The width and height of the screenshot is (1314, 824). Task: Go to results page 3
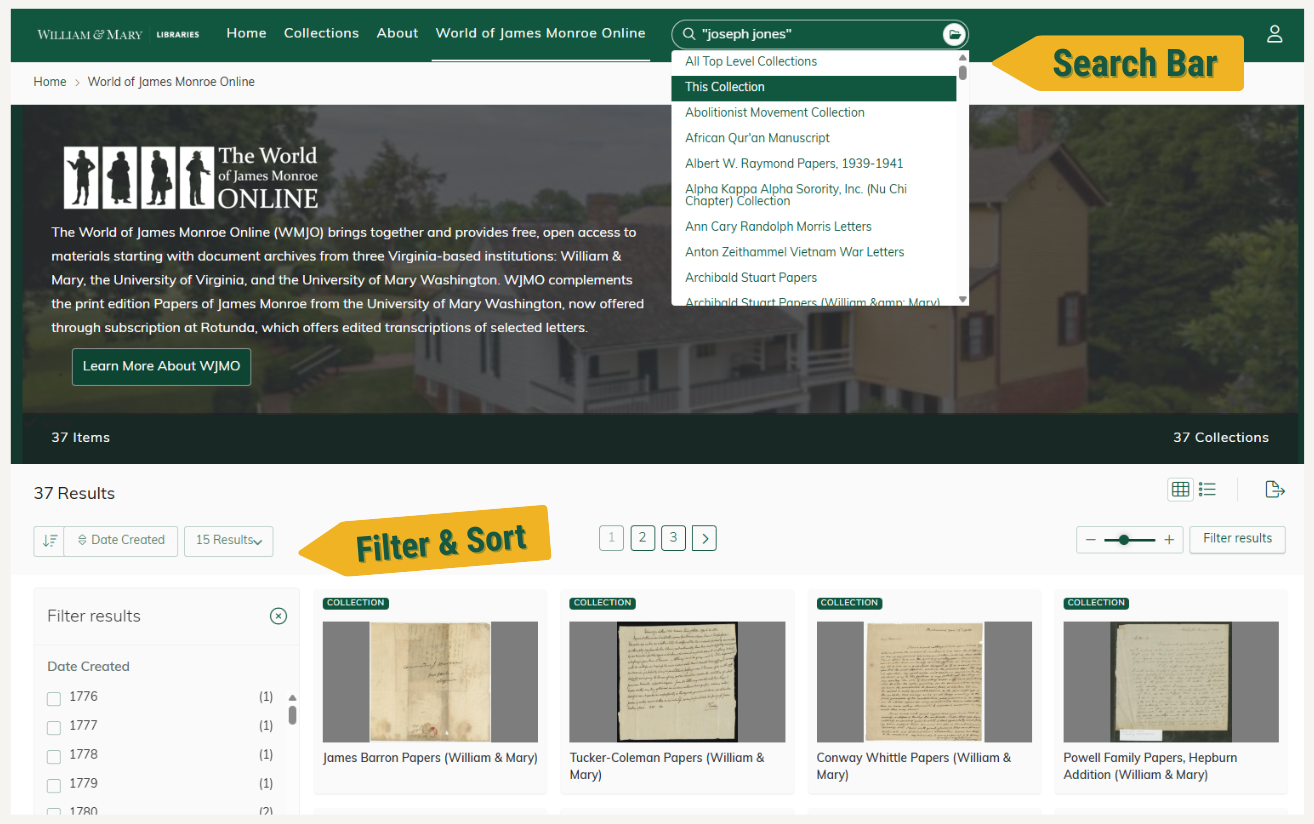pos(673,538)
